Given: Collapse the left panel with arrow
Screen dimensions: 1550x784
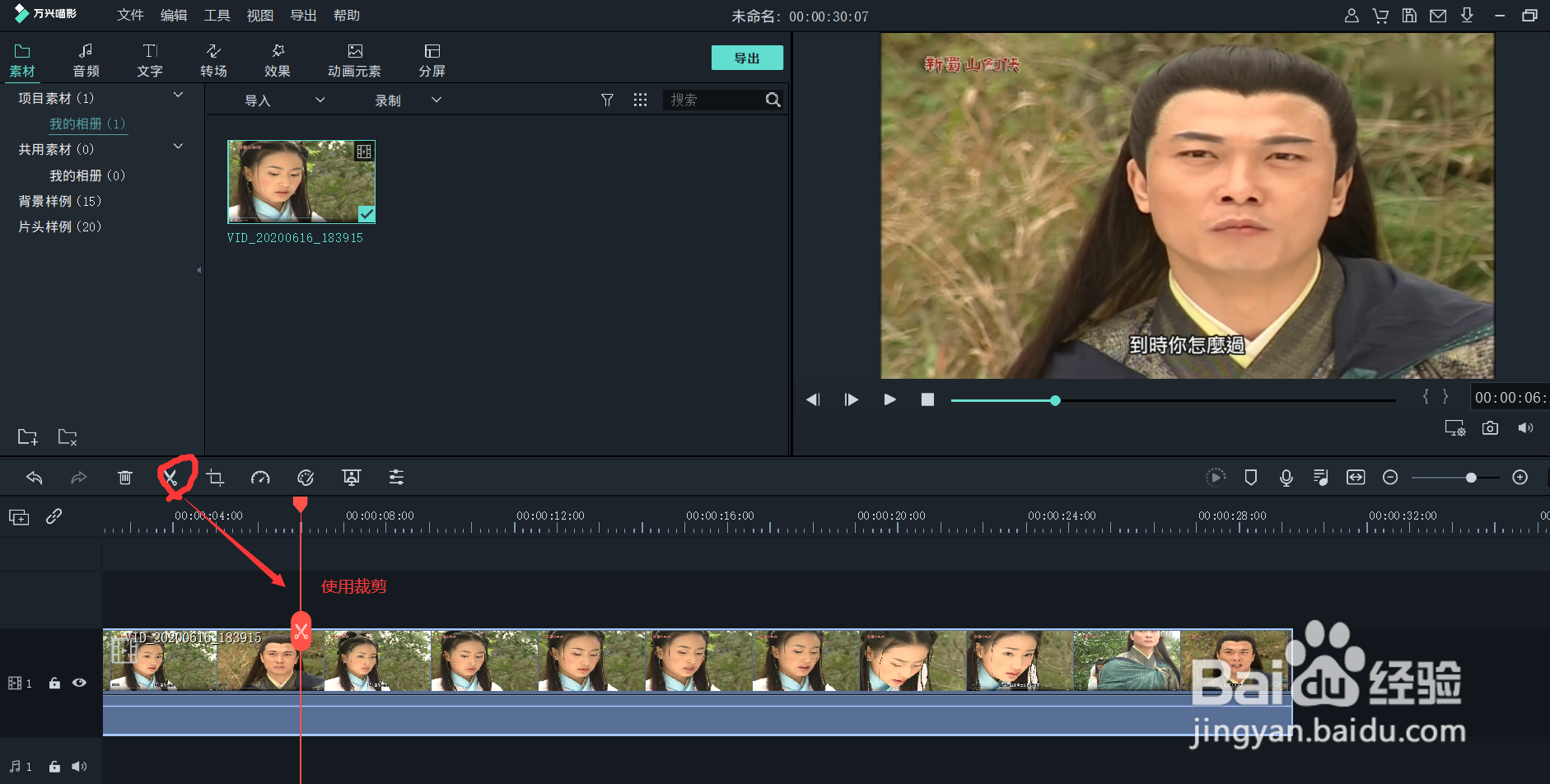Looking at the screenshot, I should click(x=198, y=270).
